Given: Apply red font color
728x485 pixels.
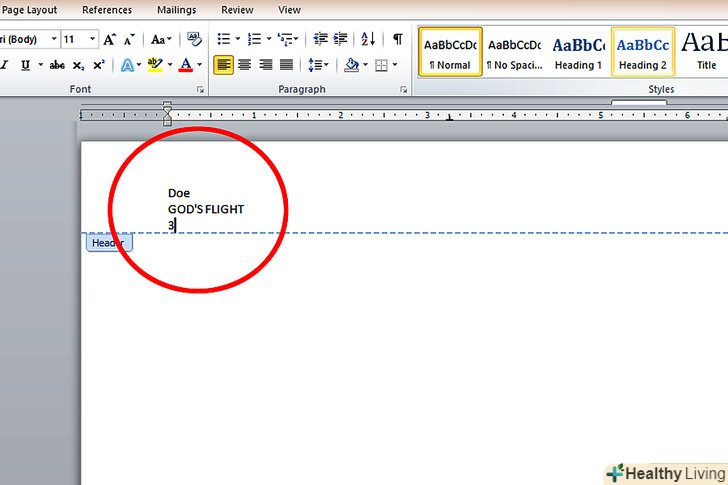Looking at the screenshot, I should (x=186, y=65).
